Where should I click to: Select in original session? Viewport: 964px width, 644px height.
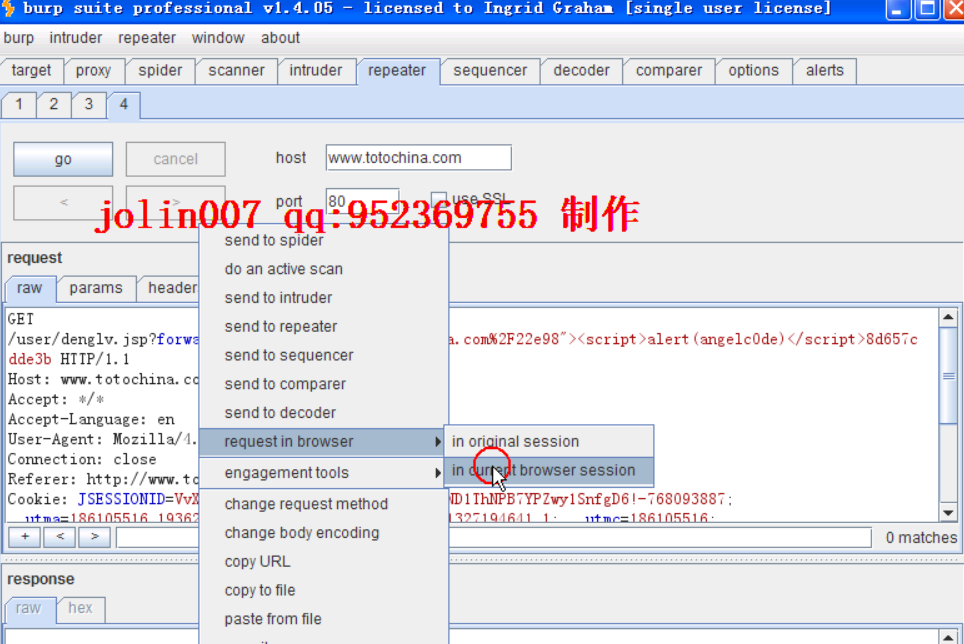tap(549, 442)
